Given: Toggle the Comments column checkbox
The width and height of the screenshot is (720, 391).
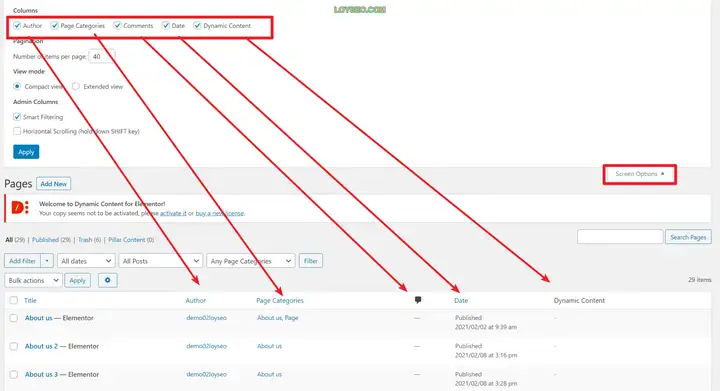Looking at the screenshot, I should pos(118,26).
